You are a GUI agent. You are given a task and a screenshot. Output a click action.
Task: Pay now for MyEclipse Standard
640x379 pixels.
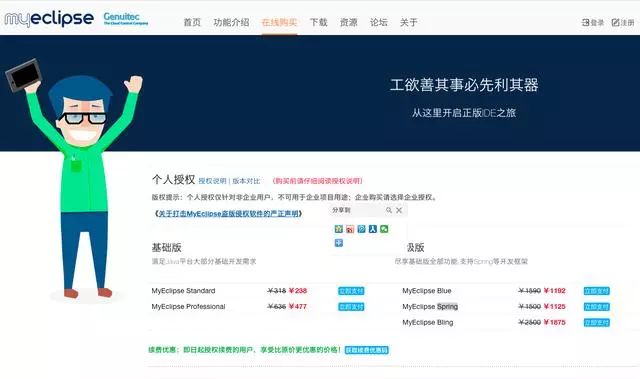click(x=351, y=291)
